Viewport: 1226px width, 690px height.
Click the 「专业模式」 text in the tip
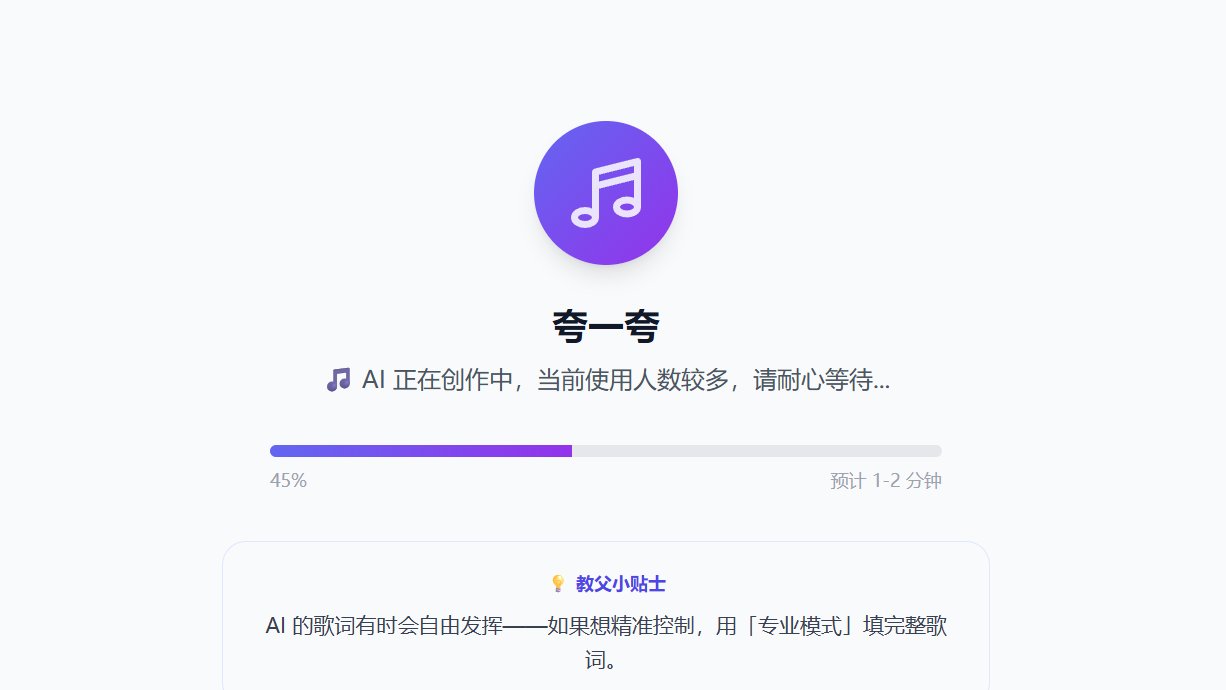(x=797, y=627)
